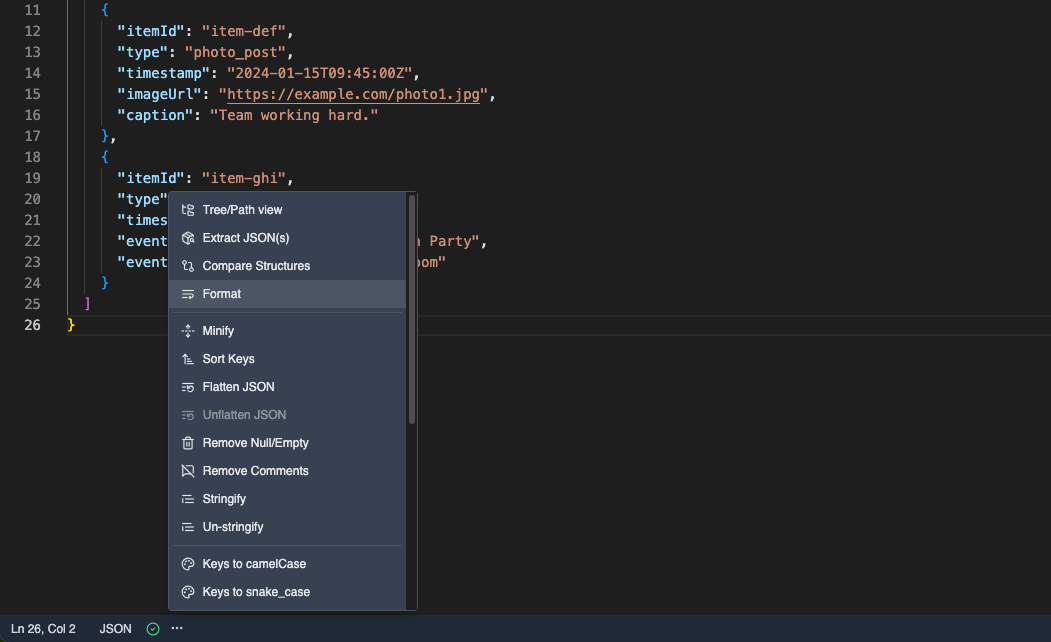1051x642 pixels.
Task: Click the "photo_post" value text
Action: tap(235, 52)
